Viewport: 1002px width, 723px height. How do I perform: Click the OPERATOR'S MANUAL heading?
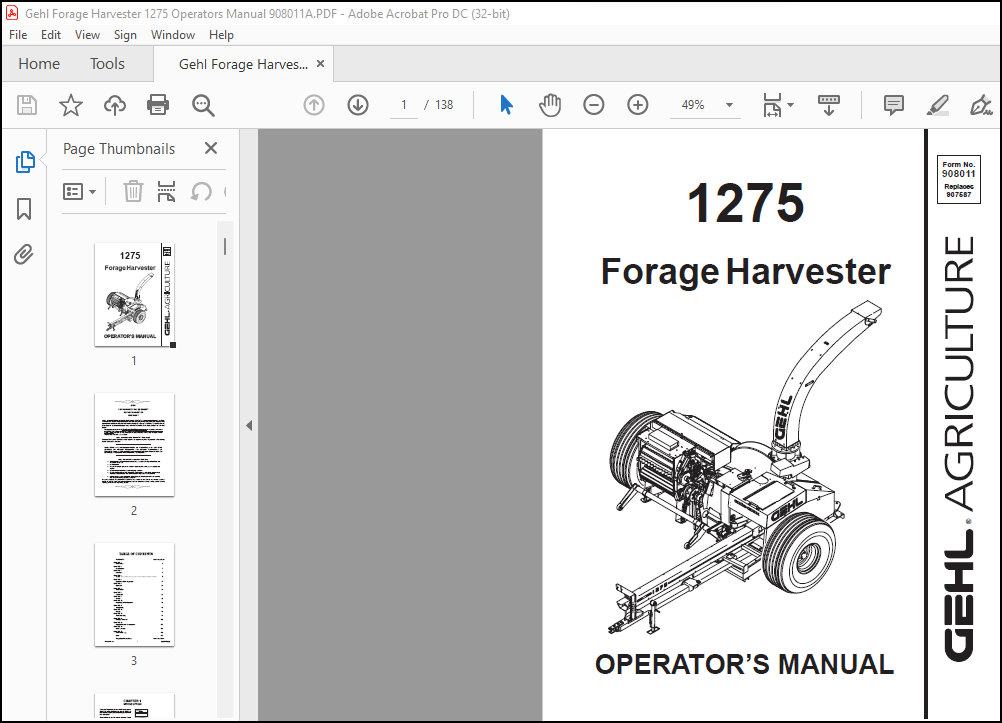pos(744,665)
